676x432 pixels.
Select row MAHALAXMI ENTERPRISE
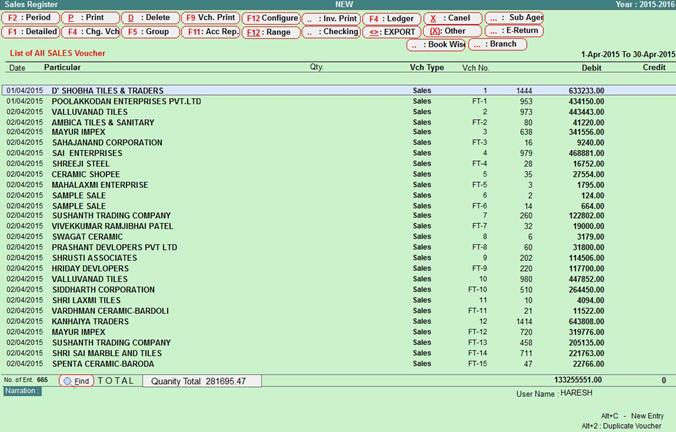click(338, 185)
